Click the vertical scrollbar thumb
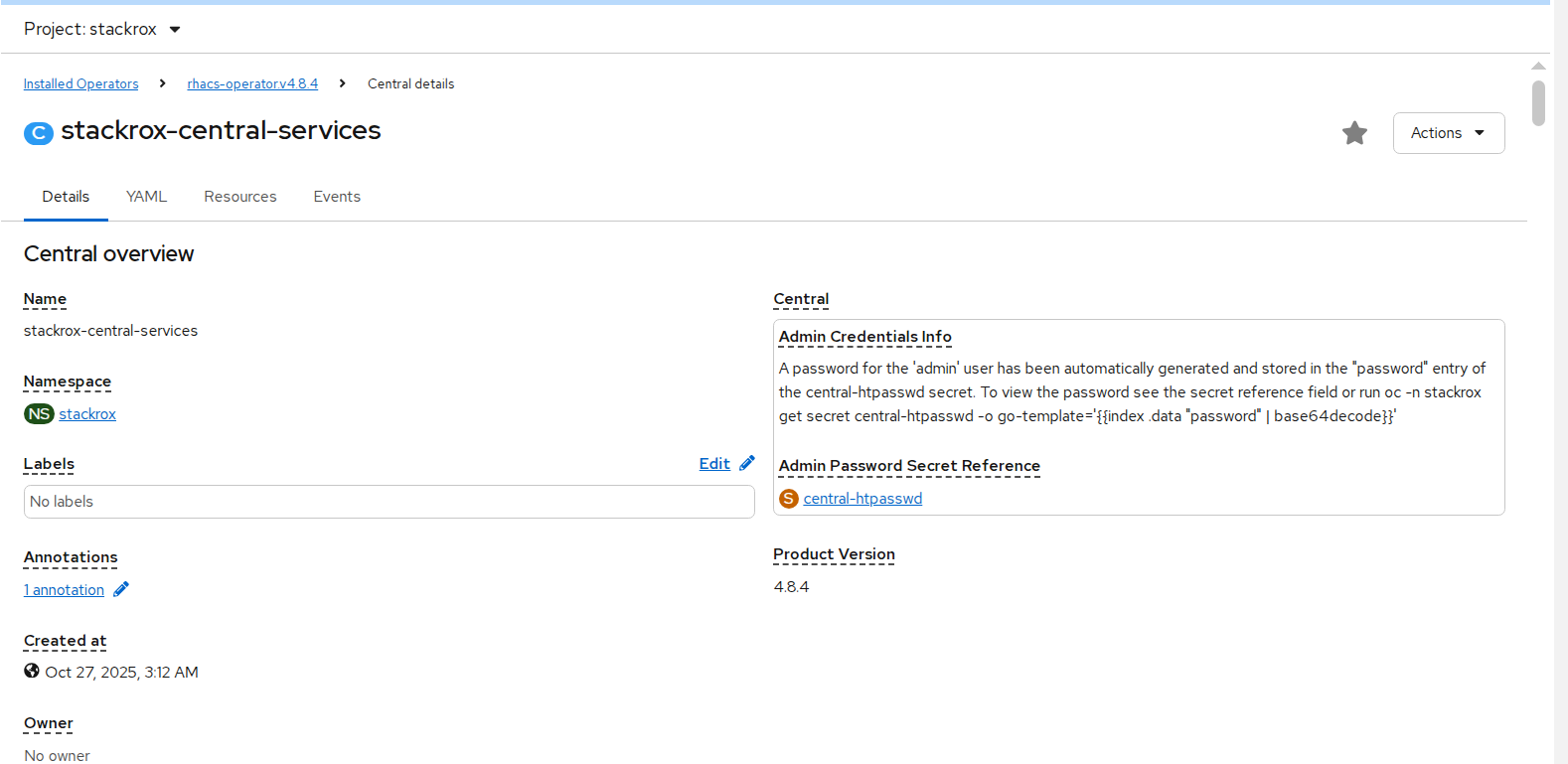Screen dimensions: 1568x764 tap(1538, 103)
